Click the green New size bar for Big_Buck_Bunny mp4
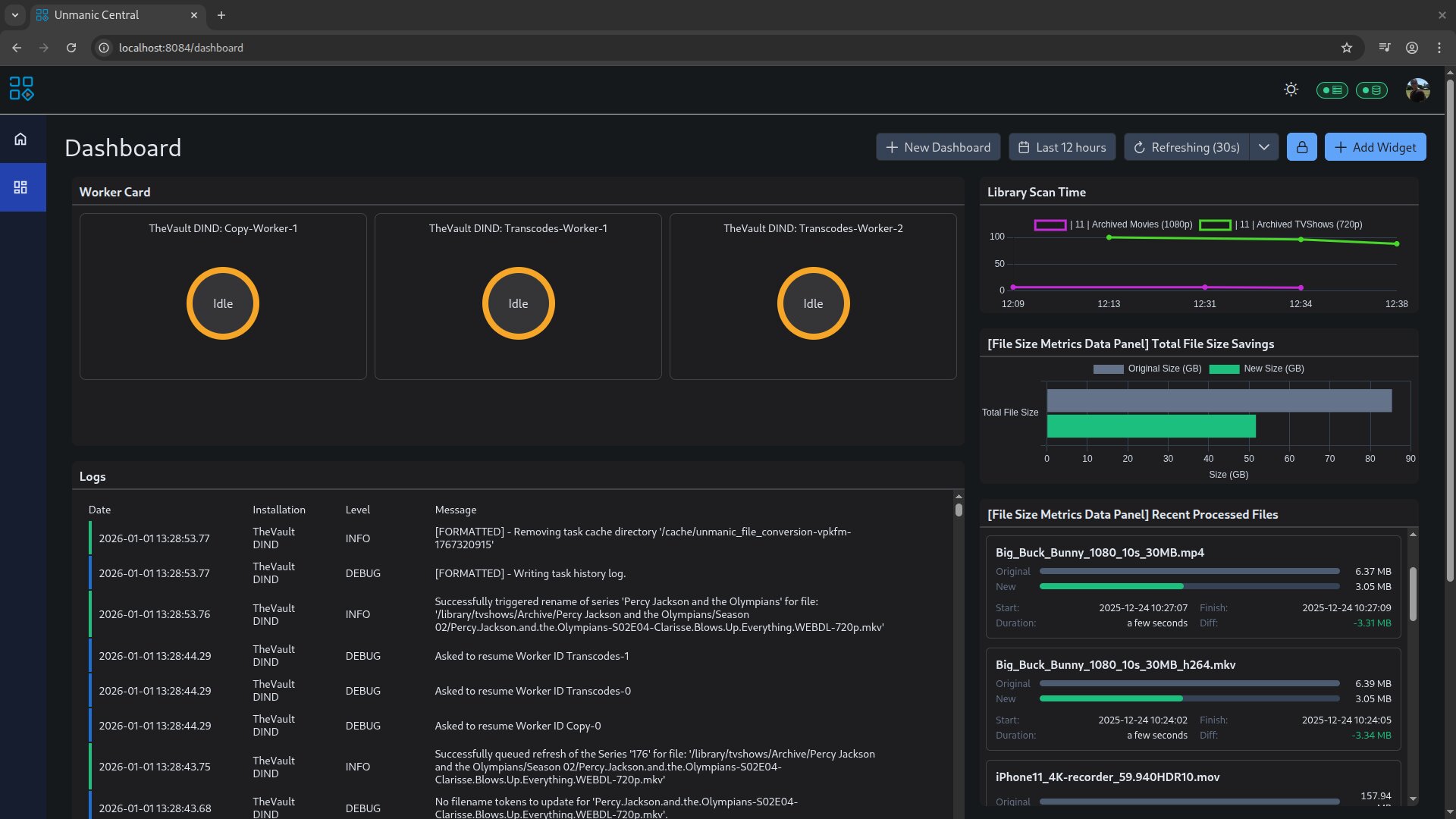Screen dimensions: 1456x819 pos(1111,585)
